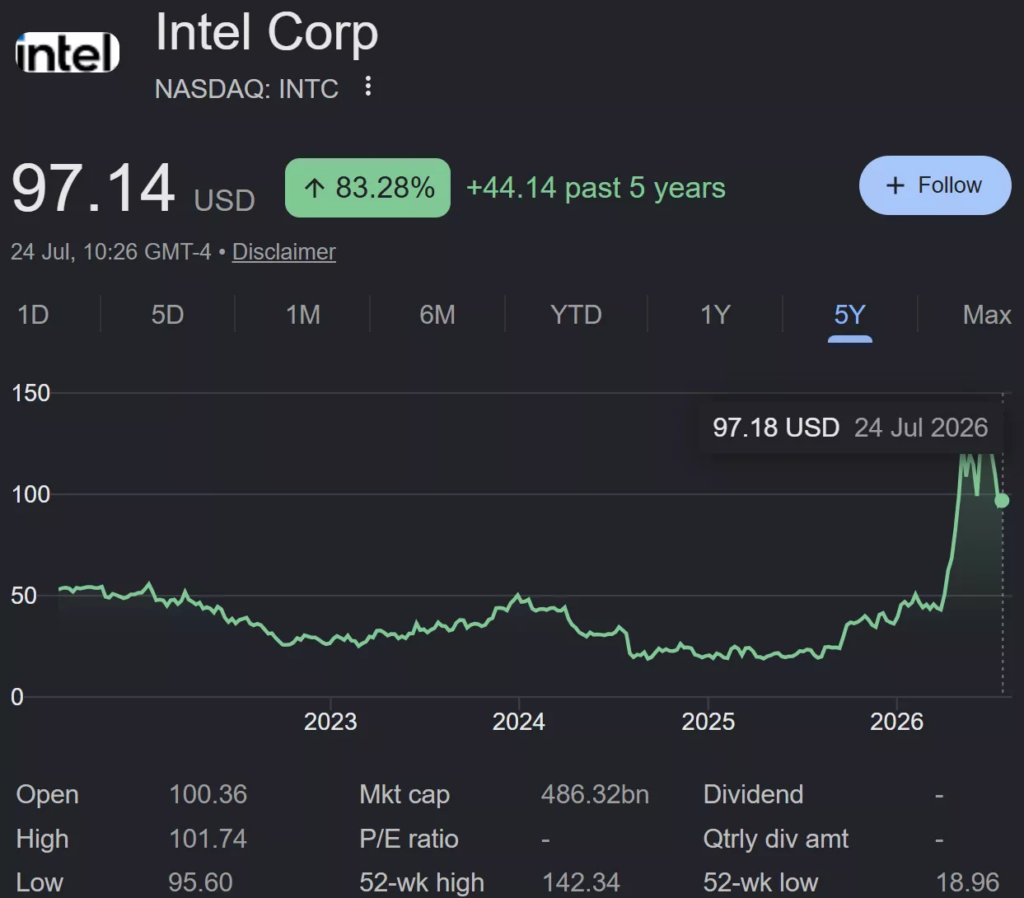Viewport: 1024px width, 898px height.
Task: Show the YTD chart range
Action: pyautogui.click(x=576, y=315)
